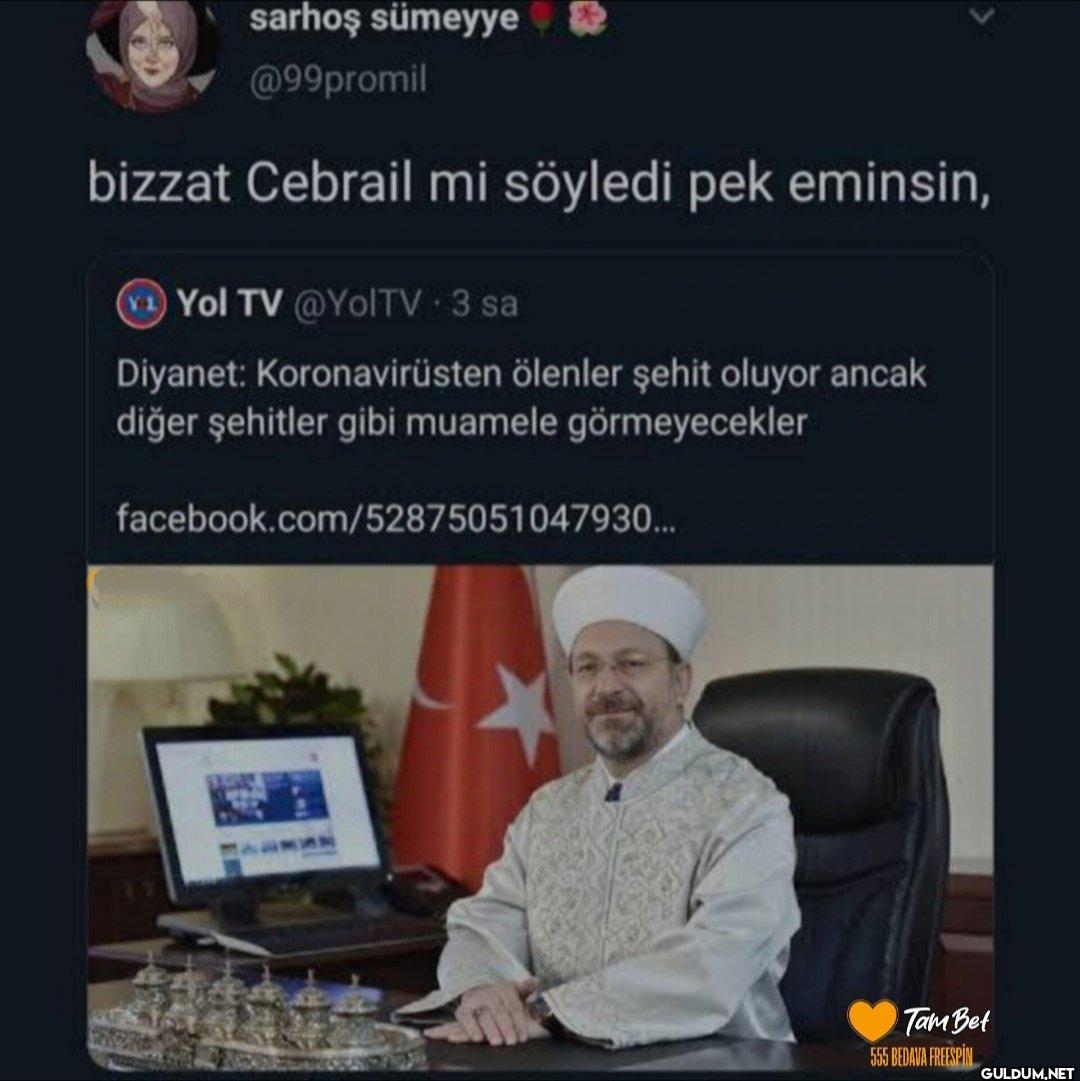The height and width of the screenshot is (1081, 1080).
Task: Open the Yol TV account name
Action: point(230,303)
